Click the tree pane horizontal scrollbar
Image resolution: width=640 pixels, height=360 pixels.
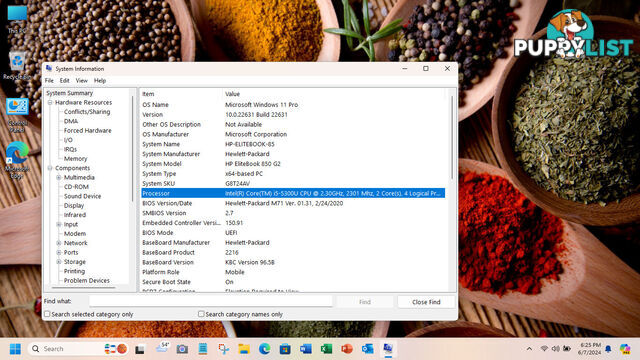[82, 288]
